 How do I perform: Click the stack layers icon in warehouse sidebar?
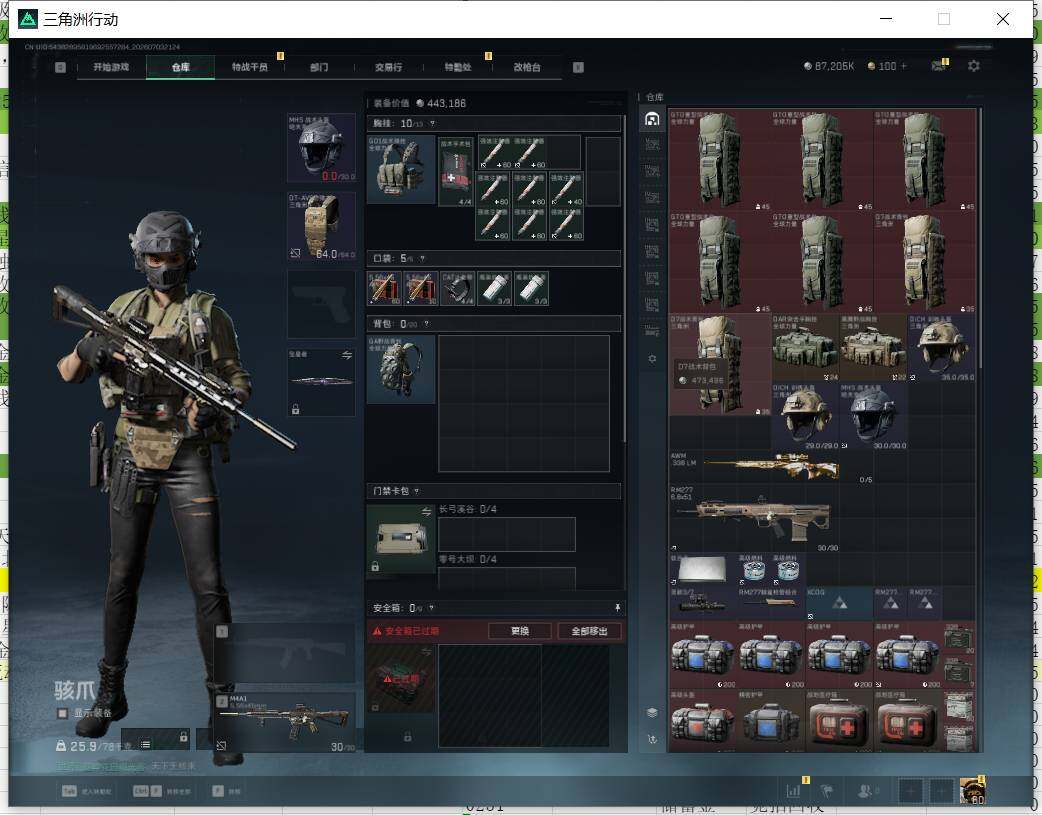[652, 713]
